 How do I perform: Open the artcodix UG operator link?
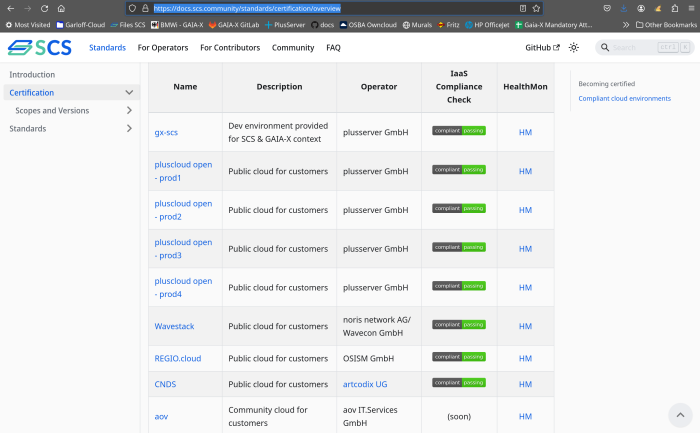click(365, 384)
